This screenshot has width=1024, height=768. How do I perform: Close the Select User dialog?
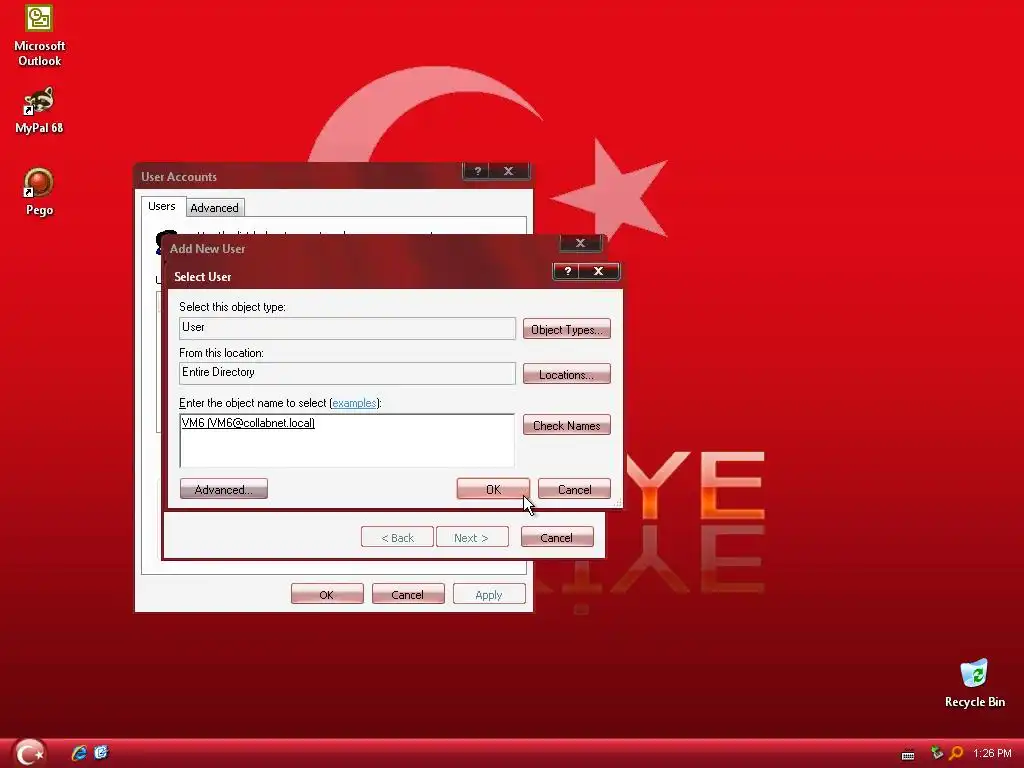(599, 271)
